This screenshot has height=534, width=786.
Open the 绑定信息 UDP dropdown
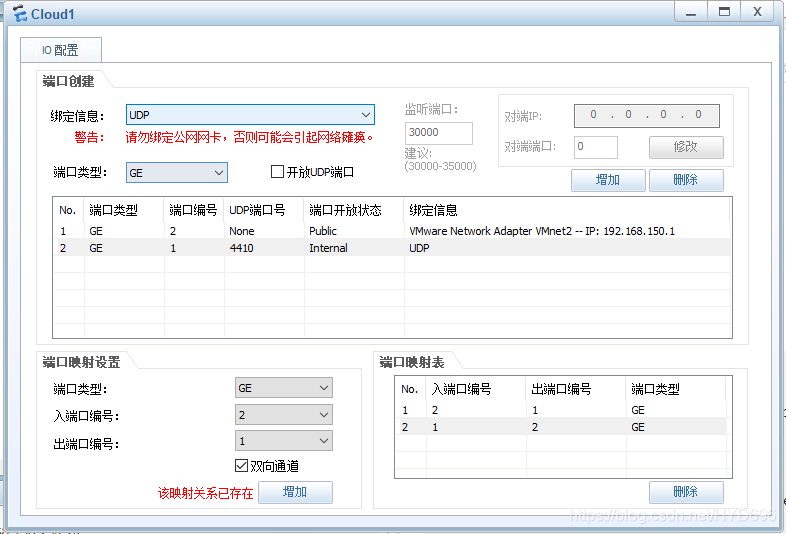[x=250, y=115]
